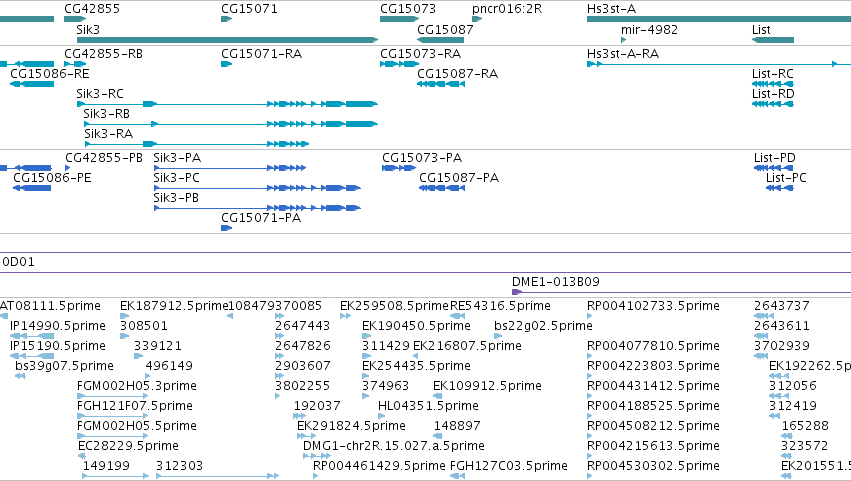Viewport: 851px width, 481px height.
Task: Click the List-PC protein label
Action: (786, 178)
